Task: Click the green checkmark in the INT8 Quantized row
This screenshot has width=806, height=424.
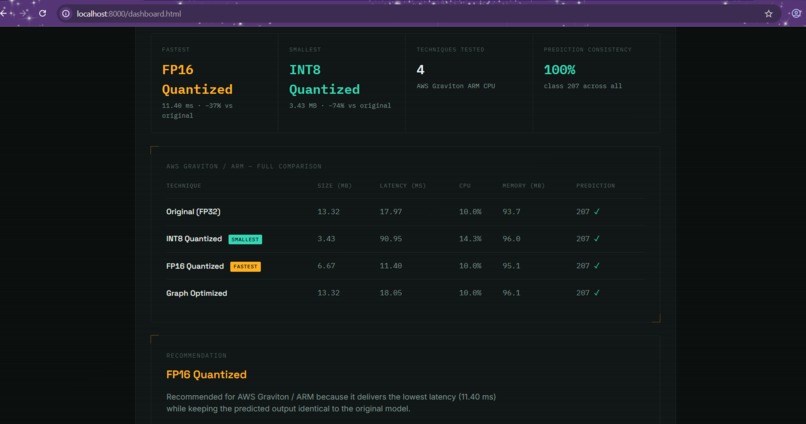Action: (597, 239)
